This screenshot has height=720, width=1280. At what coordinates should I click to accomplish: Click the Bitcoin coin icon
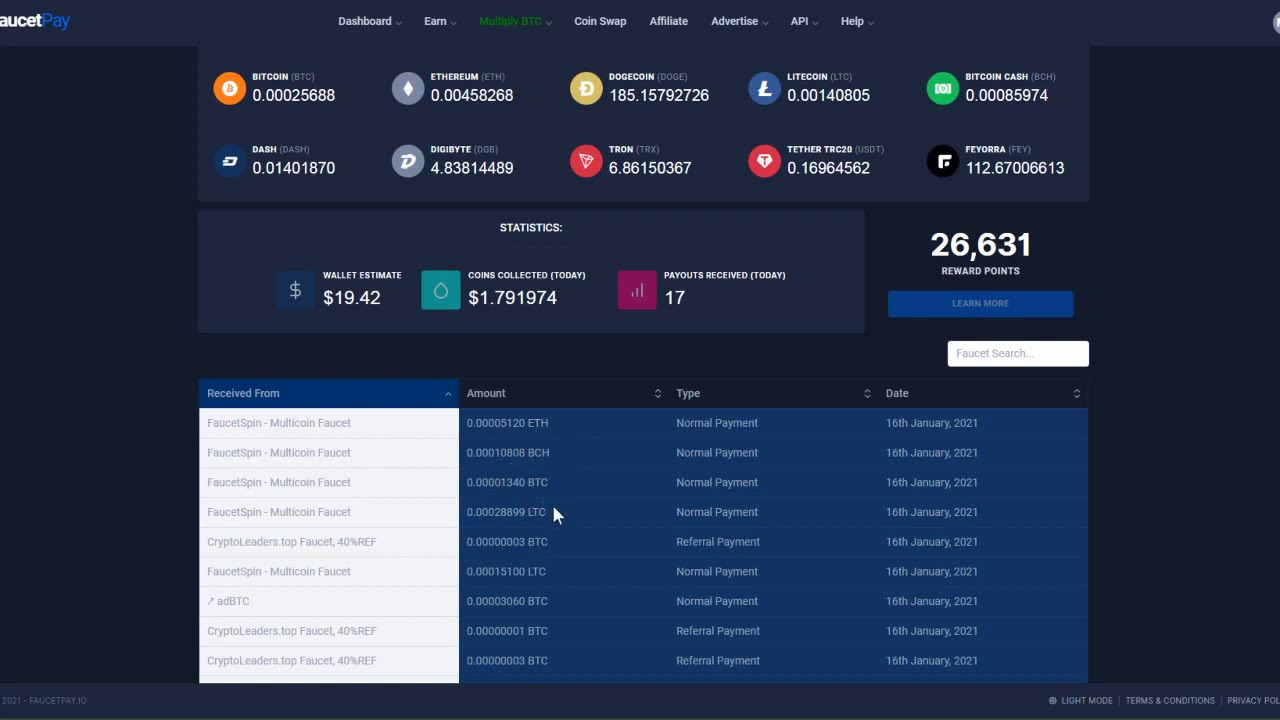coord(229,88)
